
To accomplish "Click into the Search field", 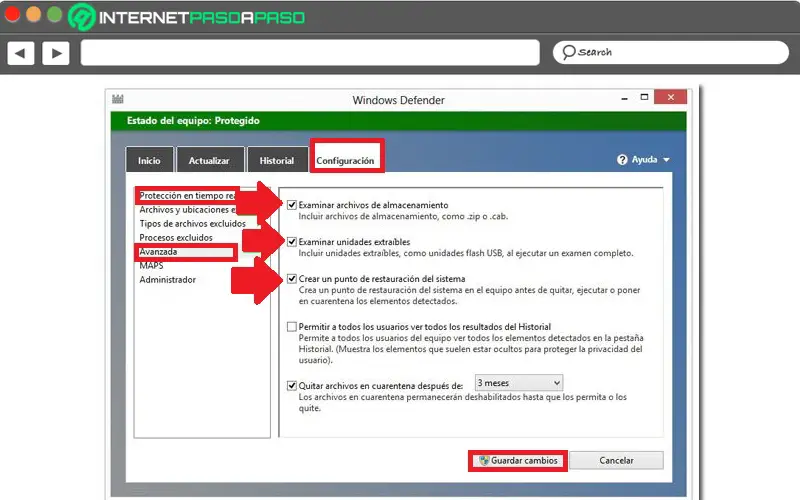I will click(670, 52).
